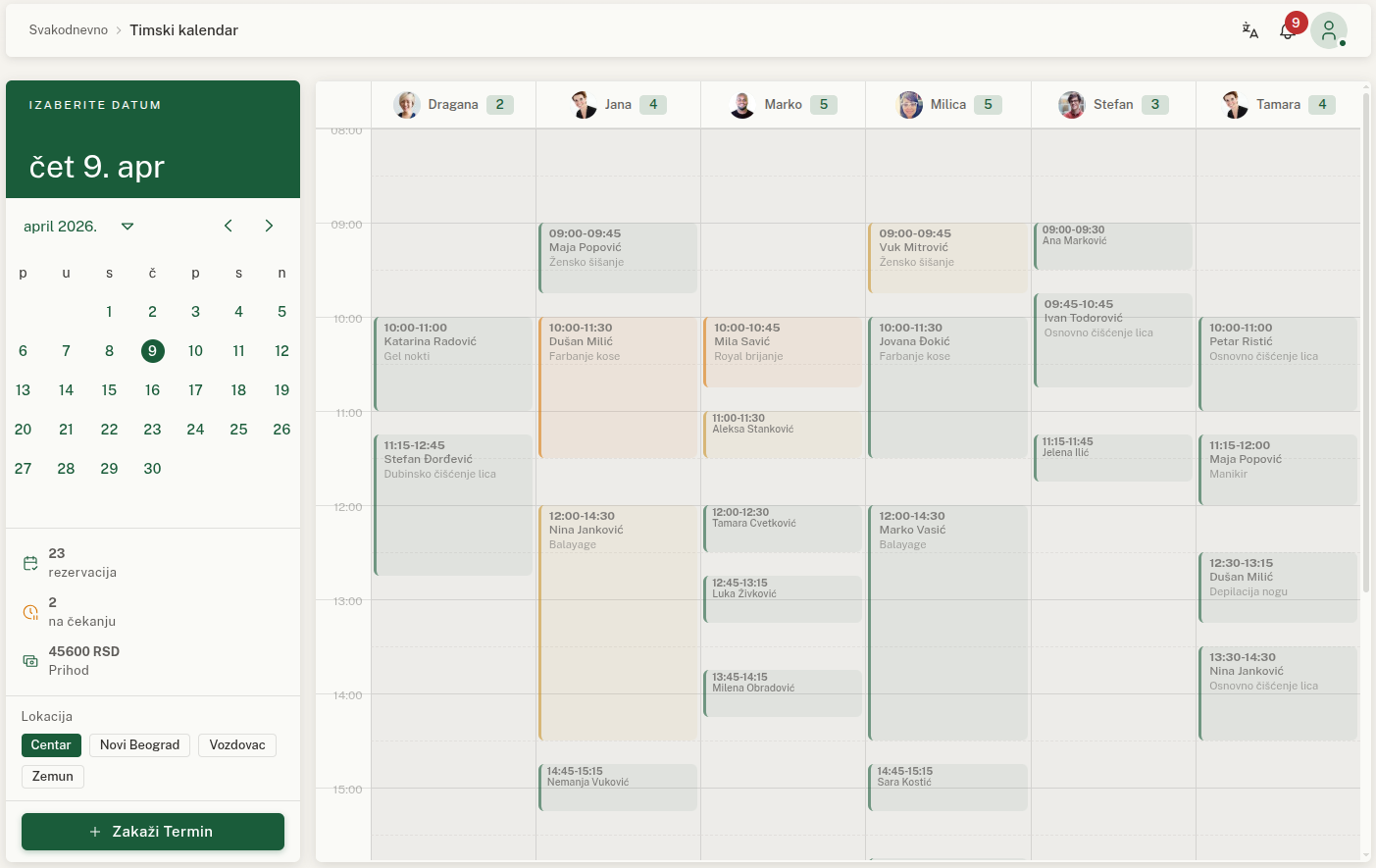Select the Milica staff column header
Image resolution: width=1376 pixels, height=868 pixels.
click(x=947, y=105)
